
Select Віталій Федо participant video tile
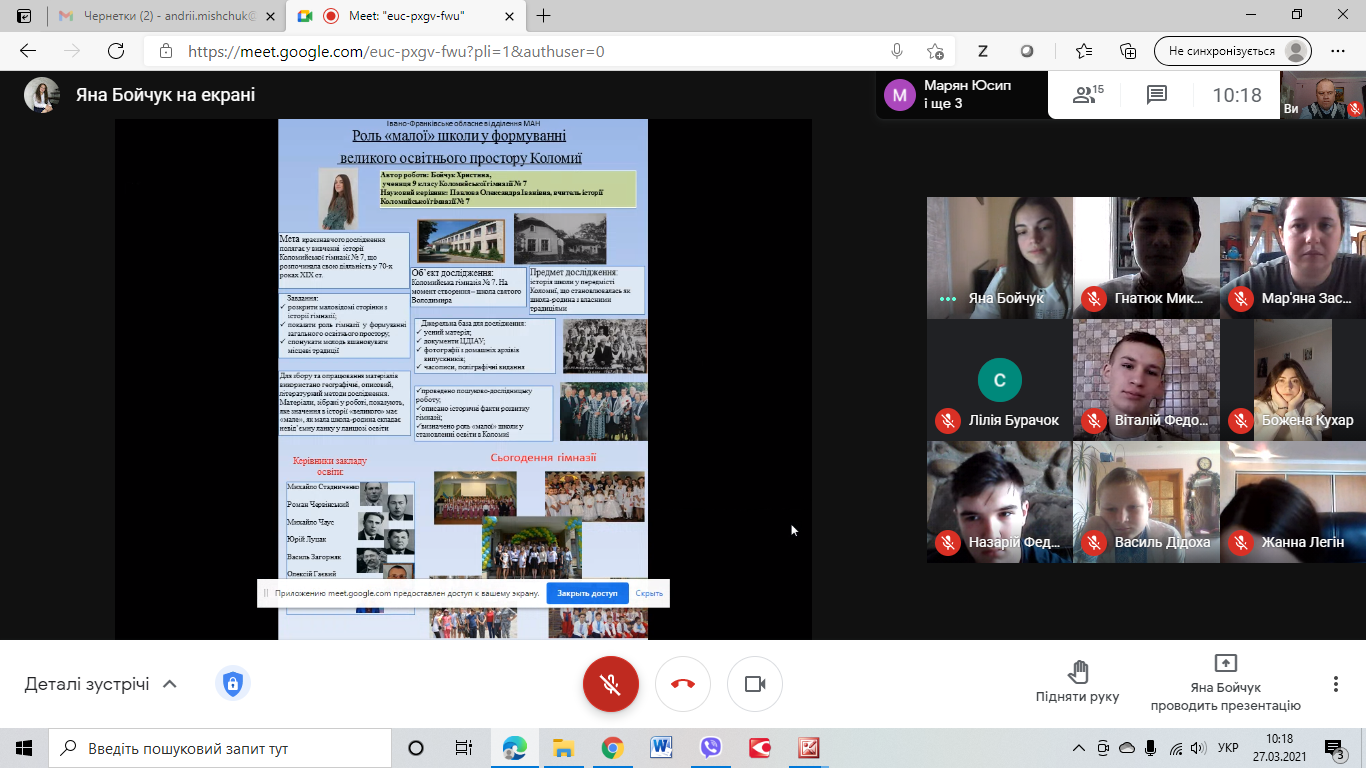[x=1146, y=380]
